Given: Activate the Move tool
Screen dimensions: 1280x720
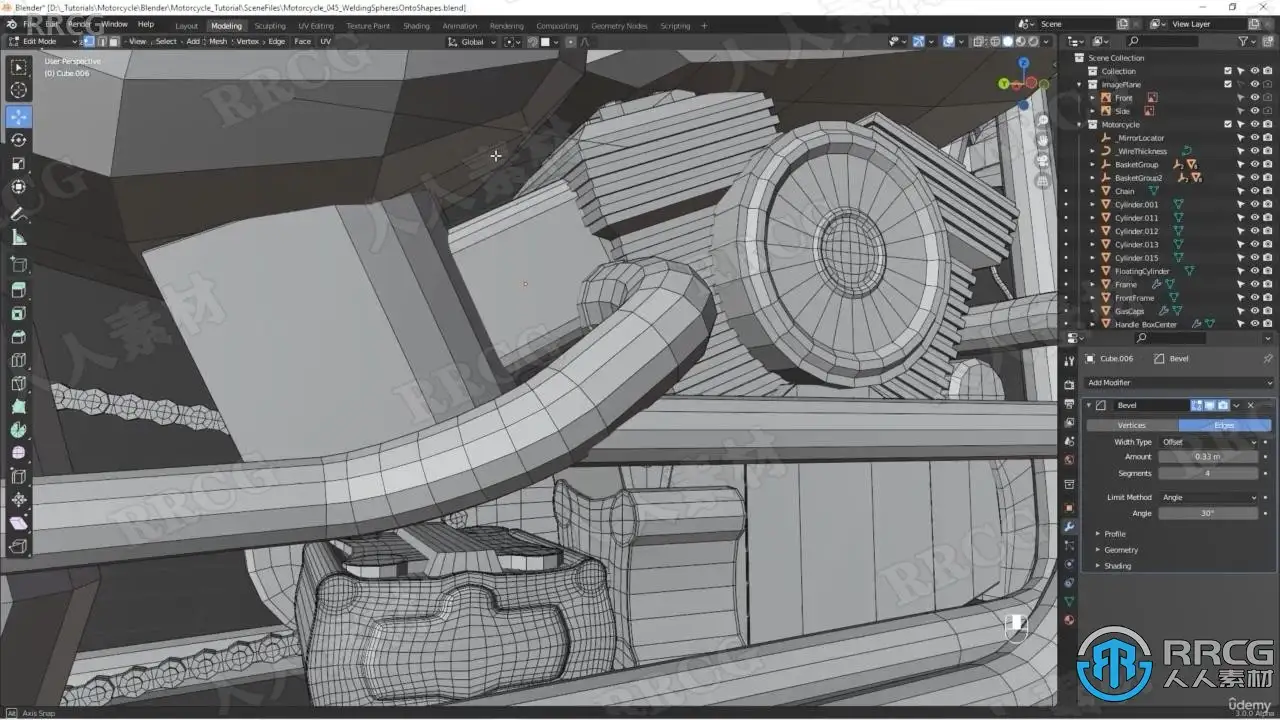Looking at the screenshot, I should coord(18,116).
